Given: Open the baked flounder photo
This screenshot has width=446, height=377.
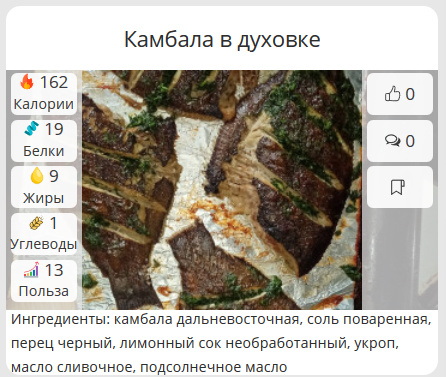Looking at the screenshot, I should [222, 190].
